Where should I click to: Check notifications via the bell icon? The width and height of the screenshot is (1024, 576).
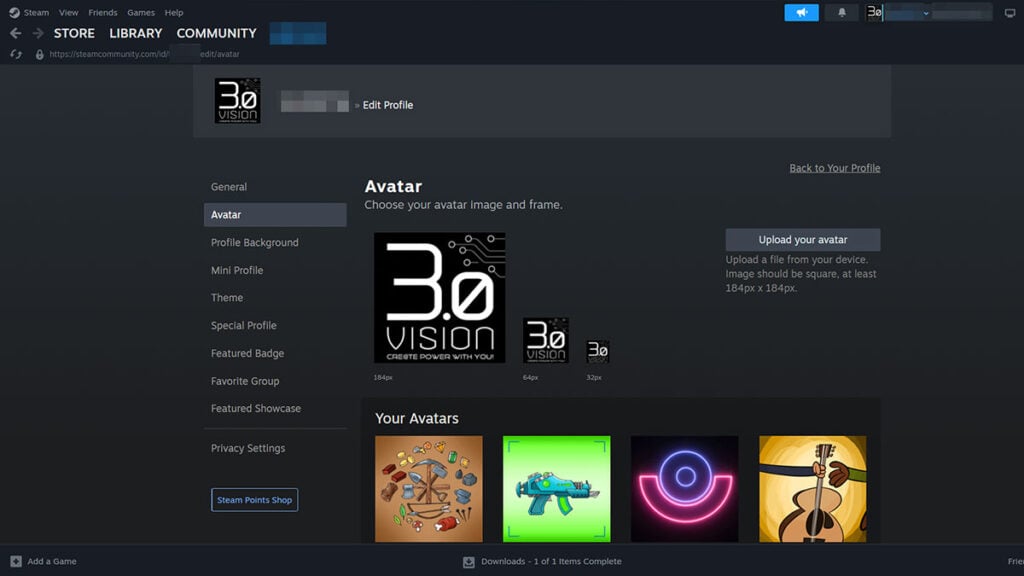click(x=840, y=12)
